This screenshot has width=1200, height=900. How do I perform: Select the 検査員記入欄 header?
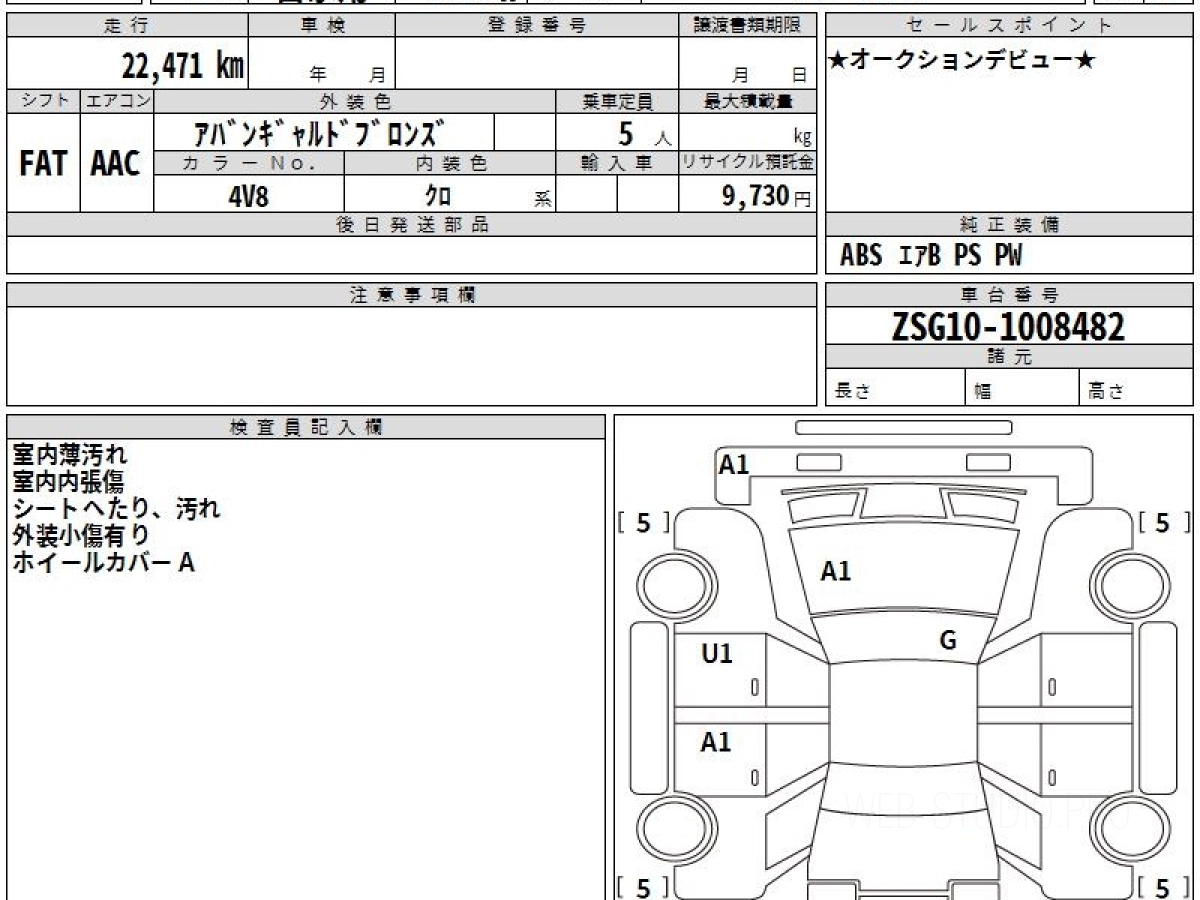click(x=306, y=427)
